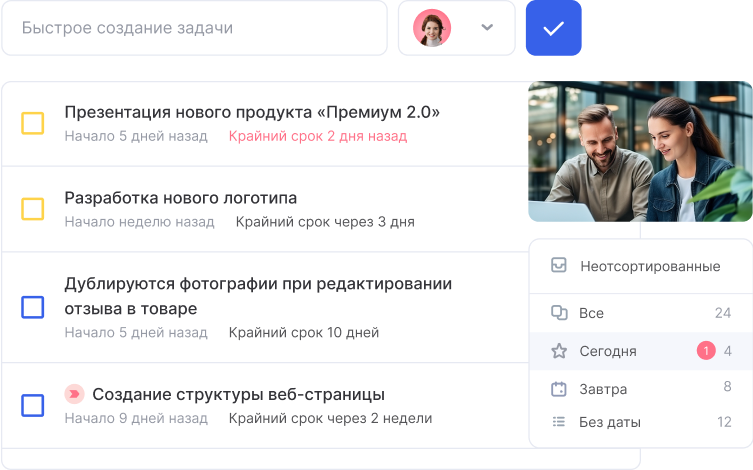This screenshot has height=470, width=753.
Task: Expand the assignee dropdown chevron
Action: pyautogui.click(x=487, y=28)
